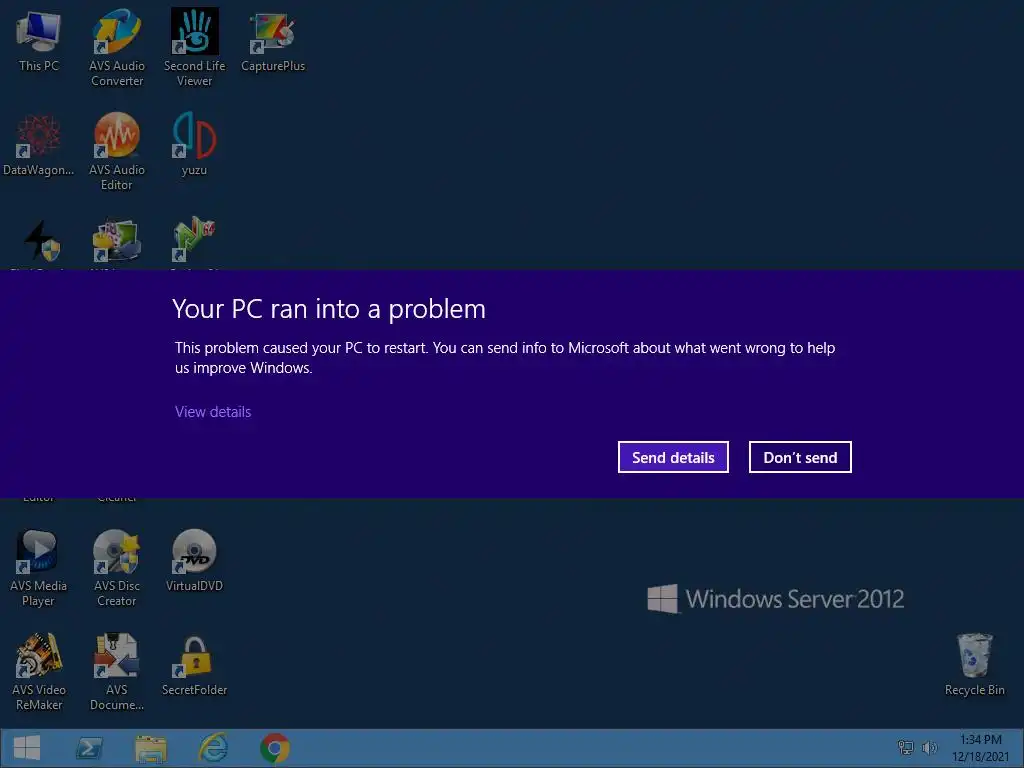Viewport: 1024px width, 768px height.
Task: Click the Don't send button
Action: [x=800, y=457]
